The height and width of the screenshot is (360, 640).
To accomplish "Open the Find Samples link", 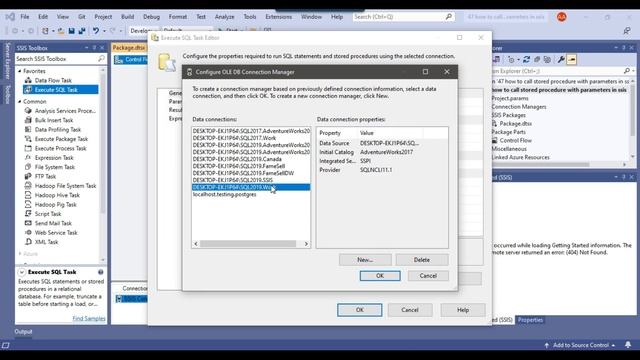I will 89,318.
